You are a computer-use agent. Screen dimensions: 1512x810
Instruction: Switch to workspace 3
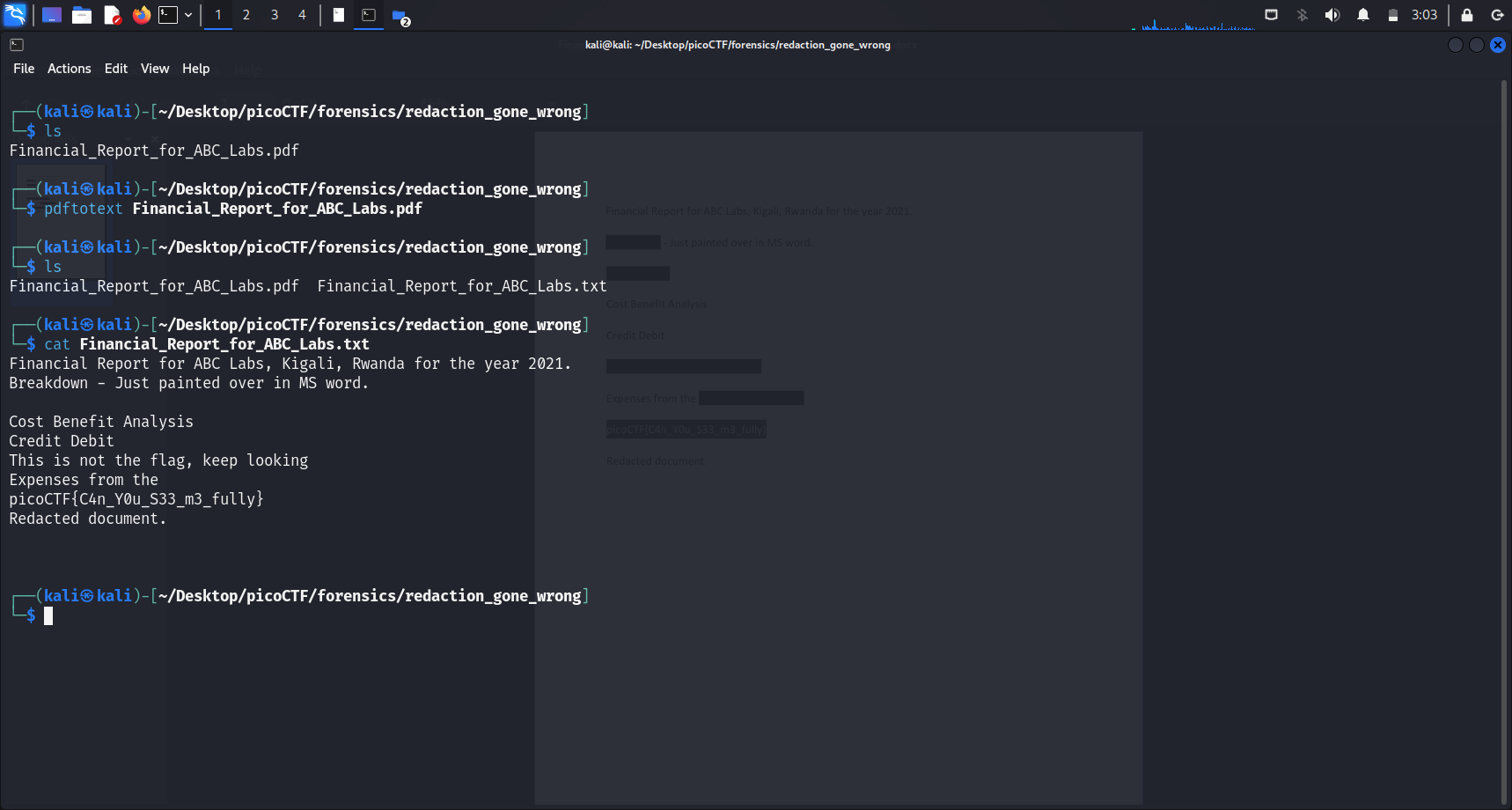point(275,15)
